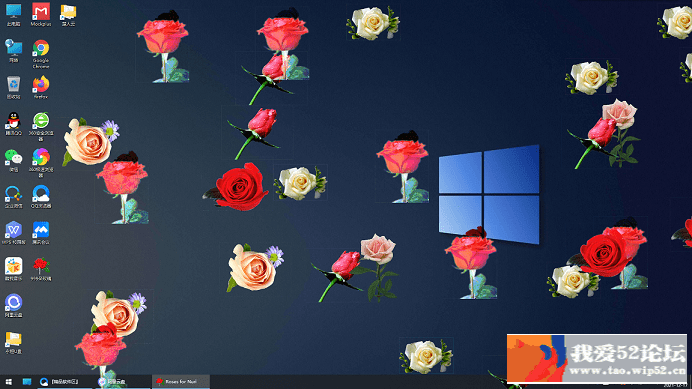692x389 pixels.
Task: Open the Windows Start menu
Action: (x=8, y=381)
